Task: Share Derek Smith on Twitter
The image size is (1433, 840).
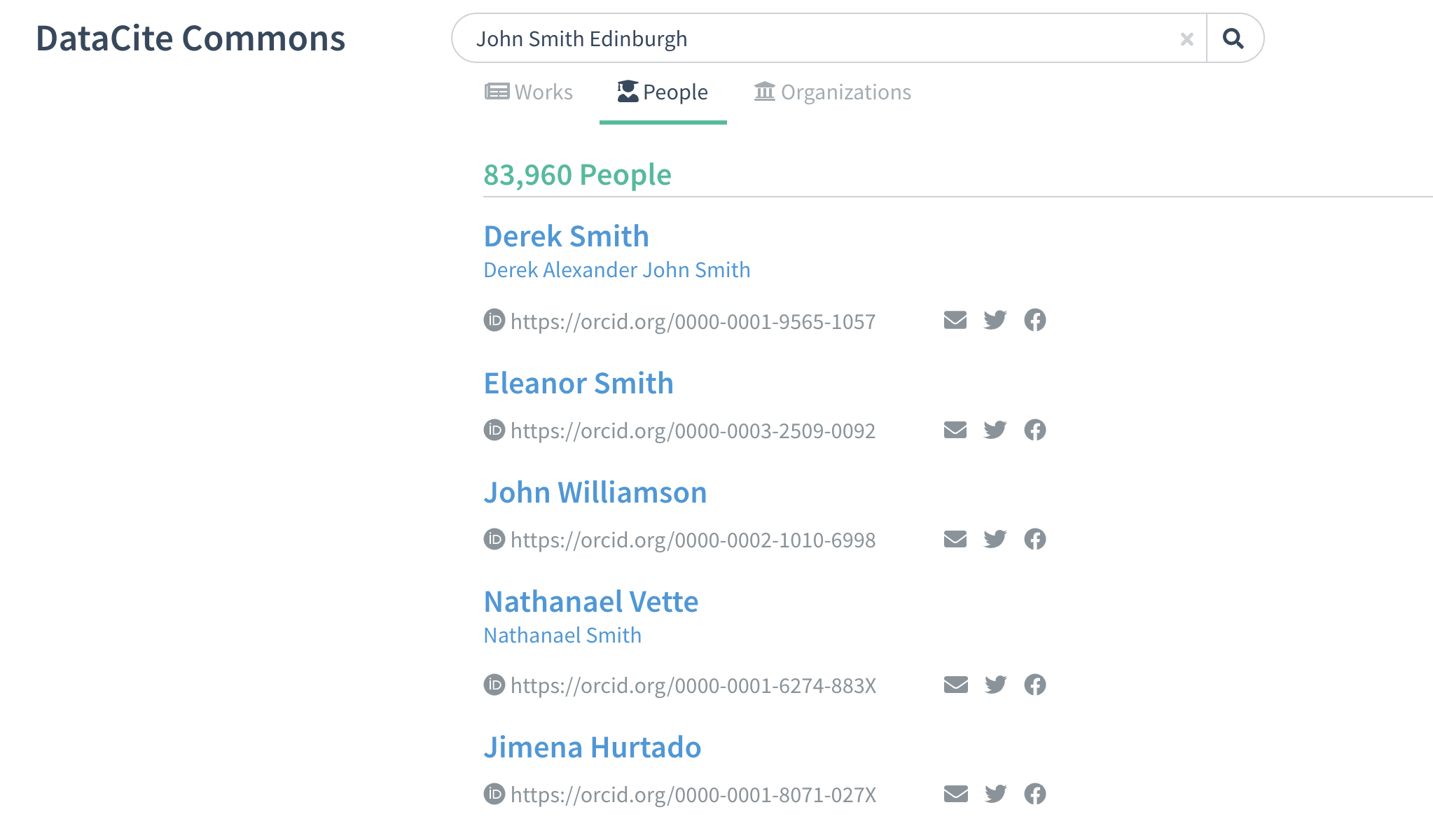Action: [995, 320]
